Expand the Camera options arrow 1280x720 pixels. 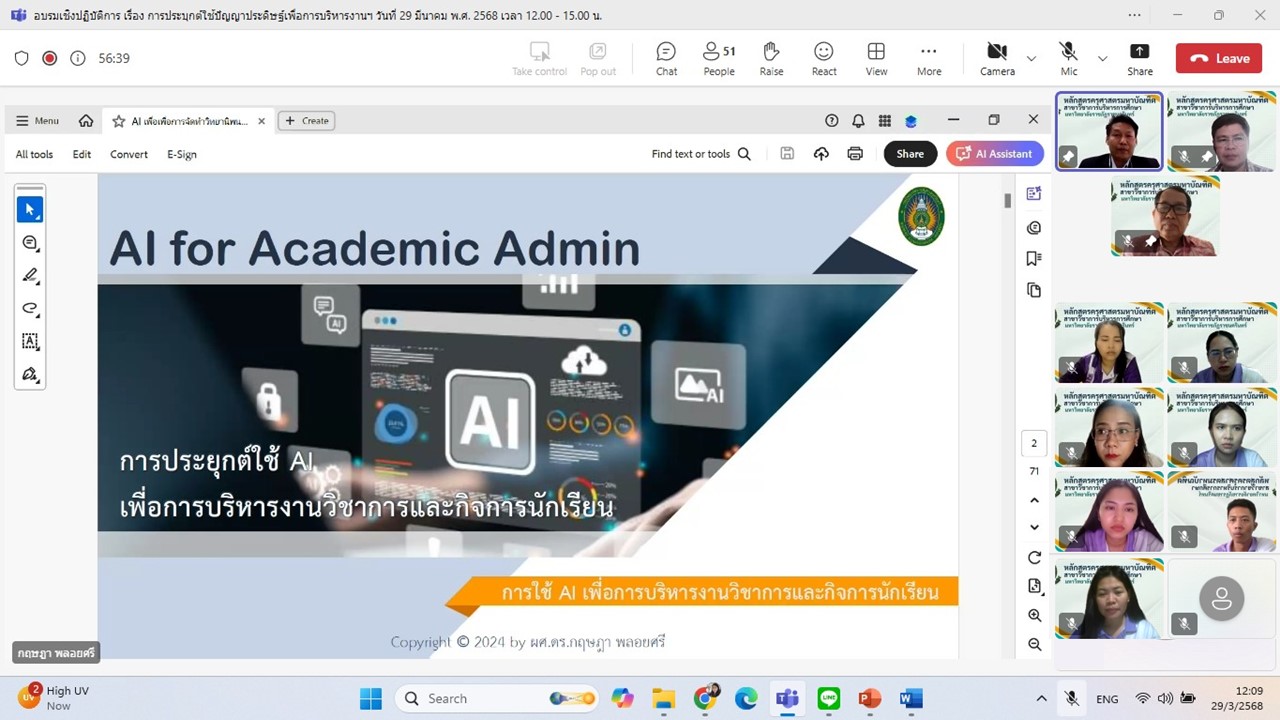point(1031,59)
